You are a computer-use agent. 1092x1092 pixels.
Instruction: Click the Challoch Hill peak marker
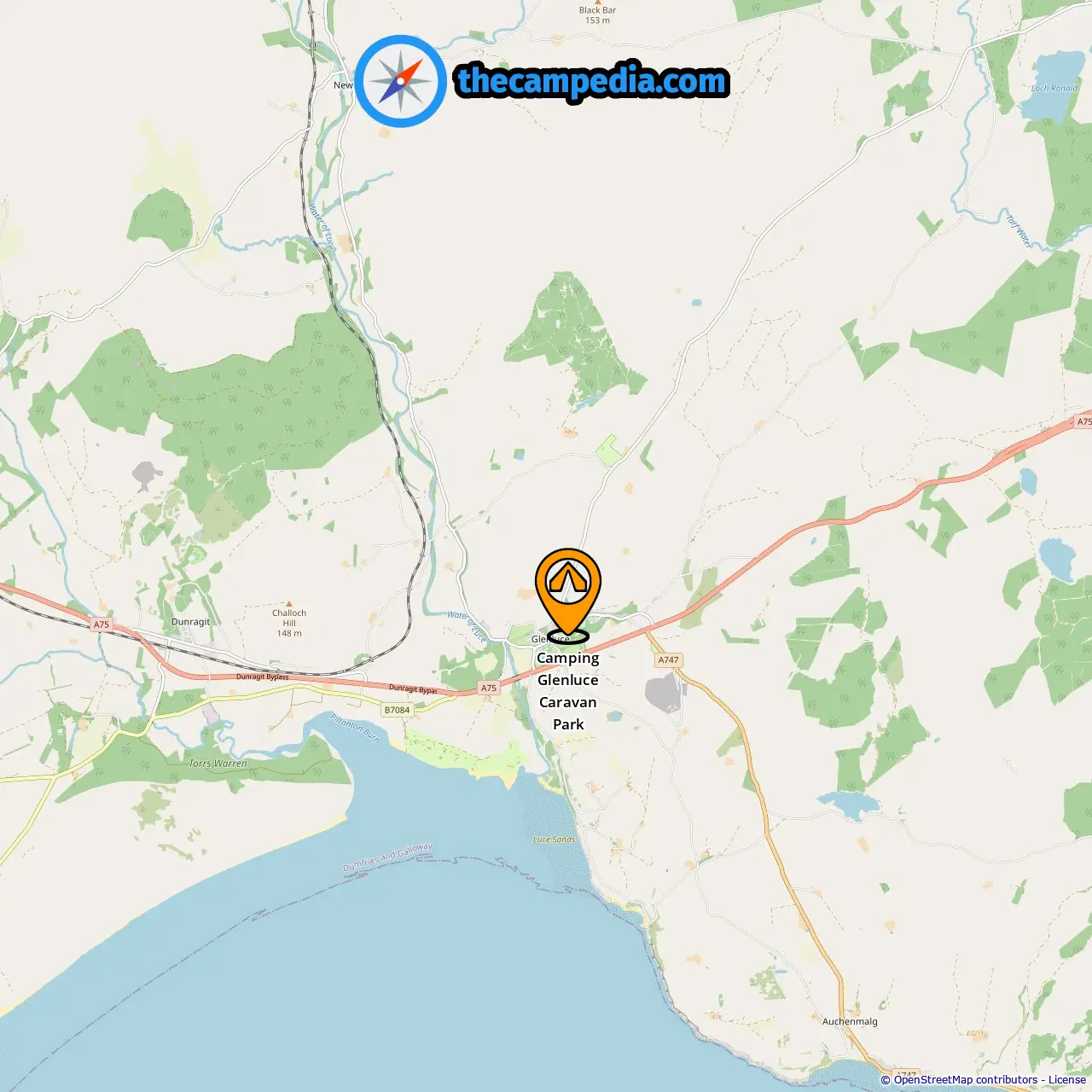pyautogui.click(x=289, y=603)
